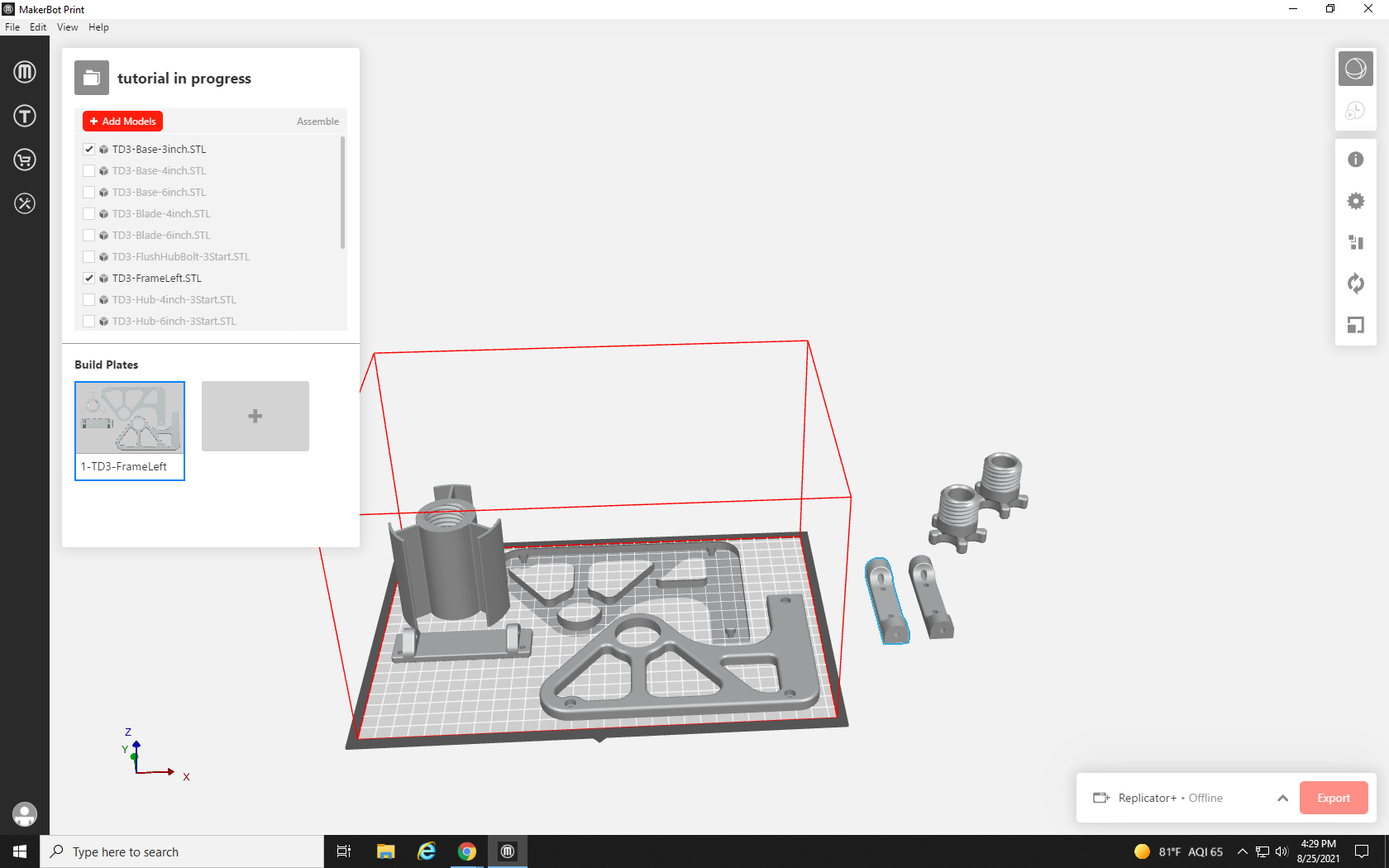1389x868 pixels.
Task: Switch to the print preview mode icon
Action: click(x=1356, y=110)
